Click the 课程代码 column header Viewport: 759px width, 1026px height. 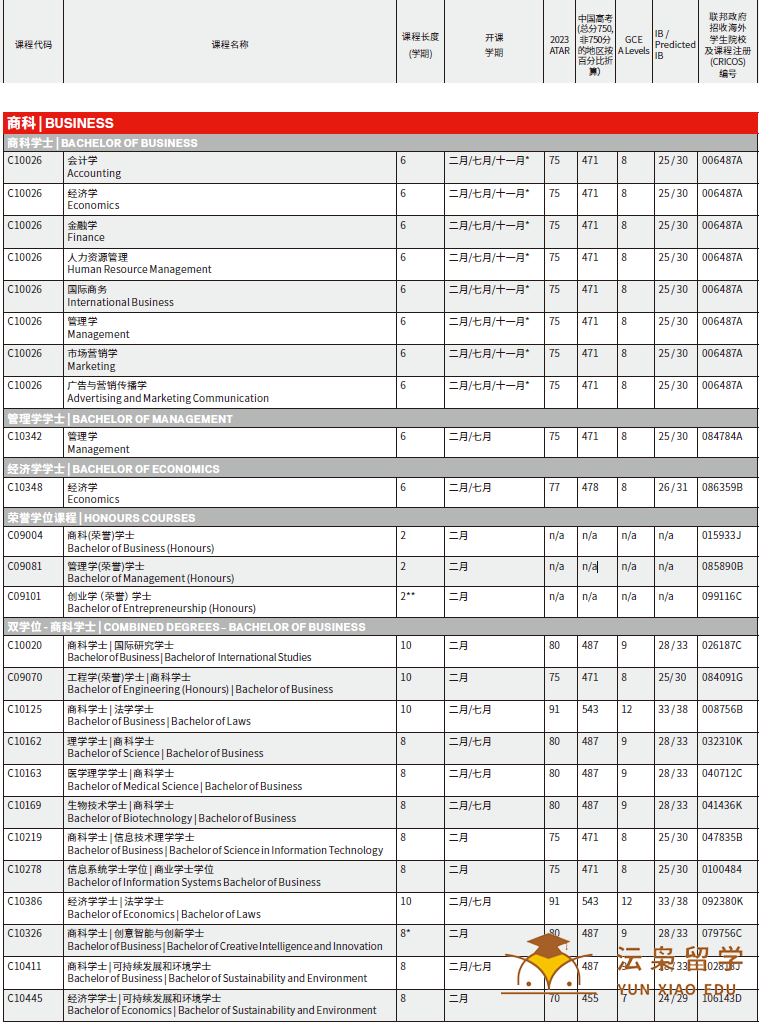click(33, 44)
